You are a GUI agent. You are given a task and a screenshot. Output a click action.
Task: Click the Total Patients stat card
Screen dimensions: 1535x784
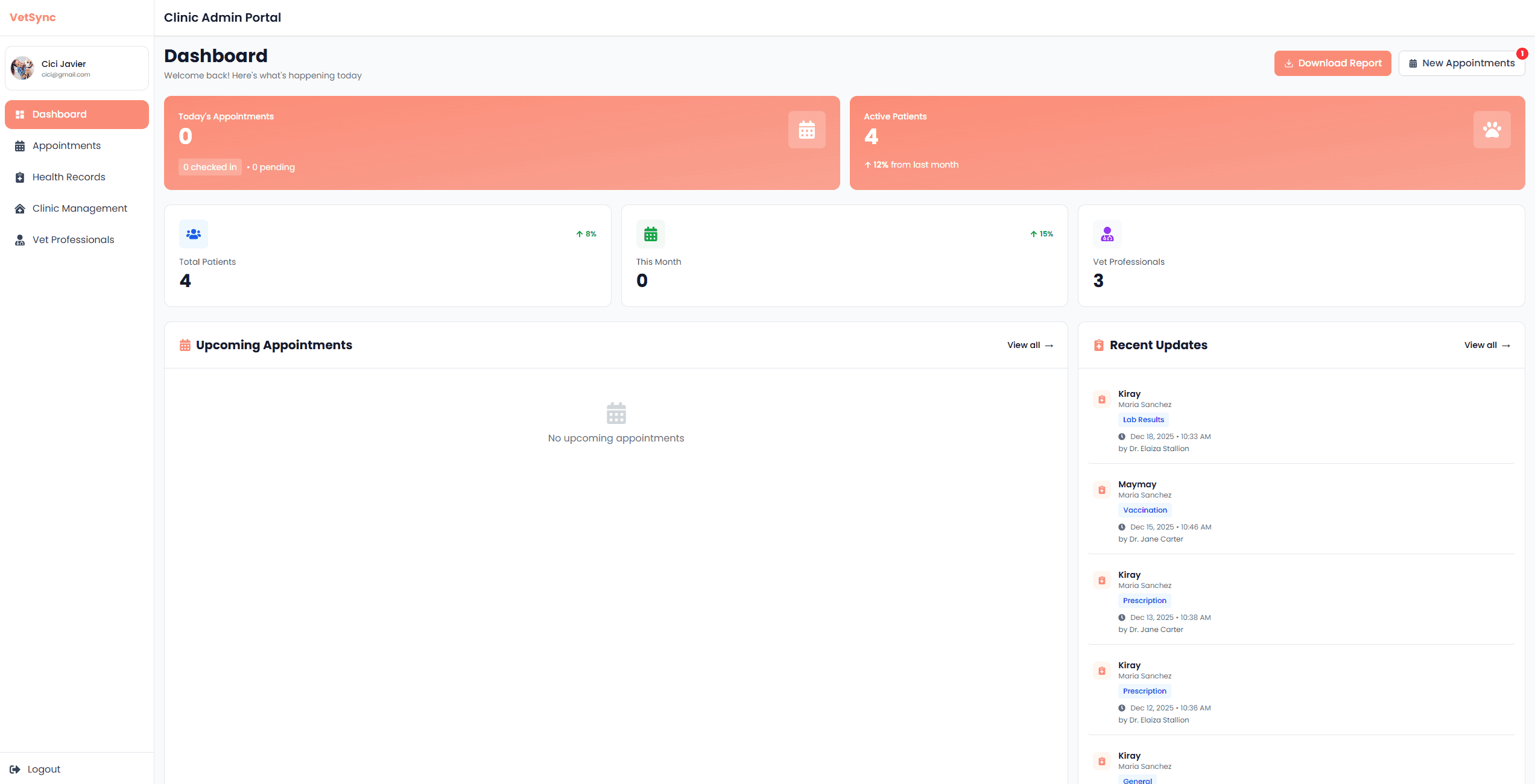[x=388, y=256]
